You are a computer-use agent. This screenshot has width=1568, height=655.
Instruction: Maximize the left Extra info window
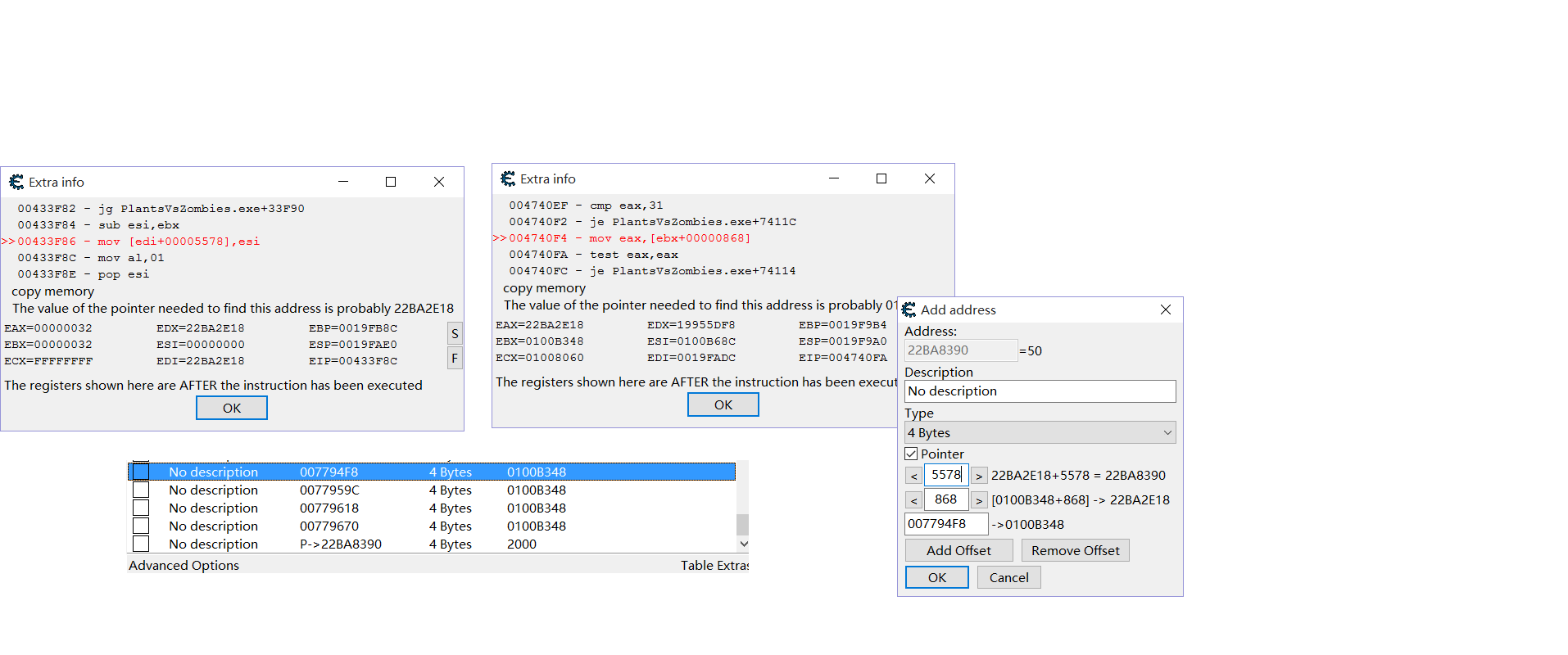point(391,182)
